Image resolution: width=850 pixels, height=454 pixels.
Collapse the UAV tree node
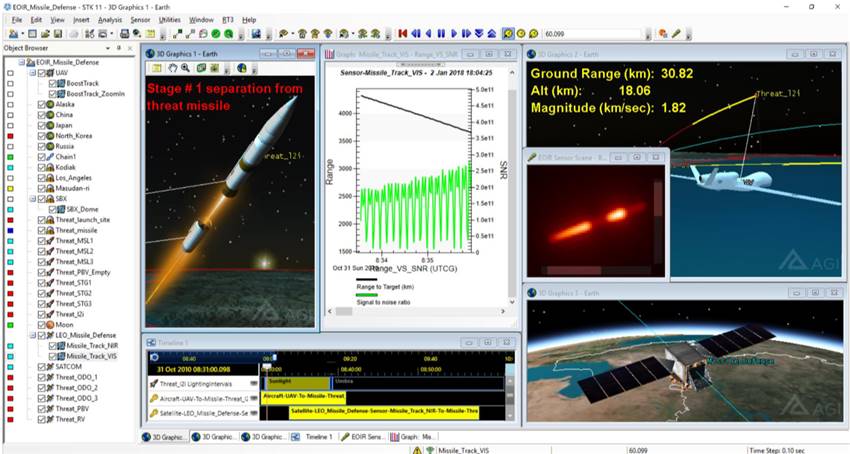point(32,72)
